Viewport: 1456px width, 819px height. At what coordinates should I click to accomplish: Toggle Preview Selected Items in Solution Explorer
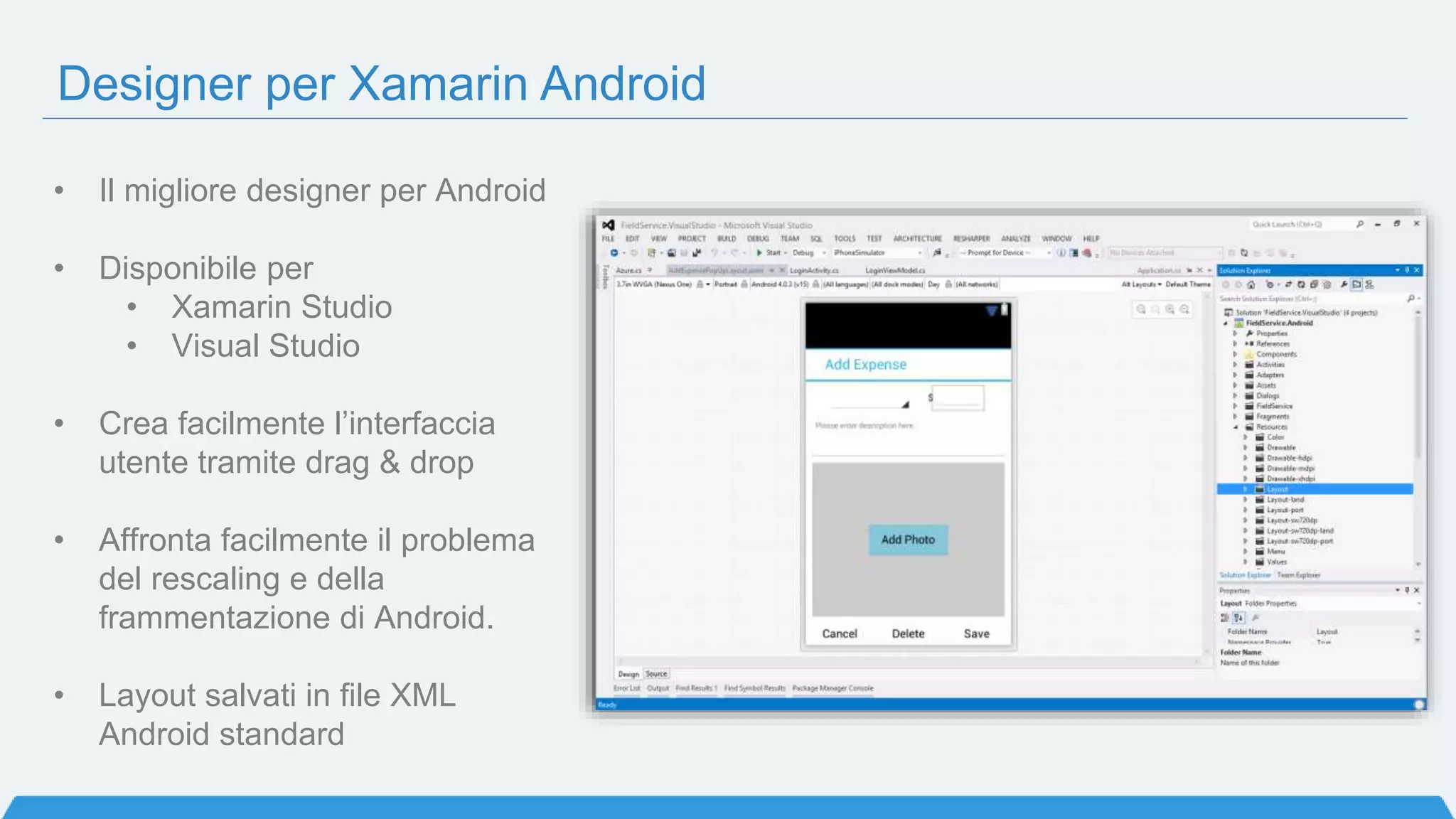point(1356,284)
